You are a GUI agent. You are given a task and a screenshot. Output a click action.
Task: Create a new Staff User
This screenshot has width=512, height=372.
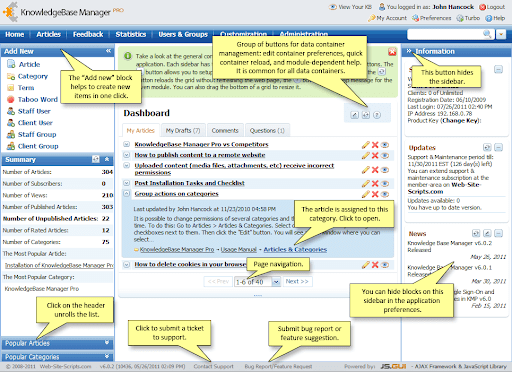click(x=34, y=111)
